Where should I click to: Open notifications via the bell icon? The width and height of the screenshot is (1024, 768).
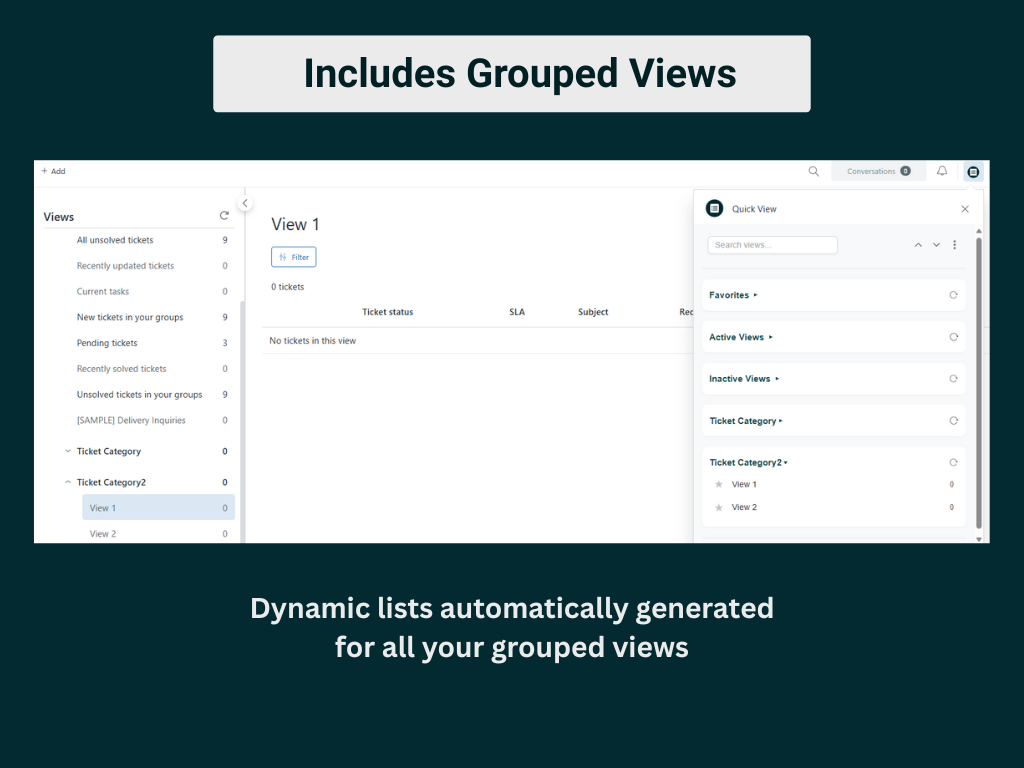pos(941,171)
